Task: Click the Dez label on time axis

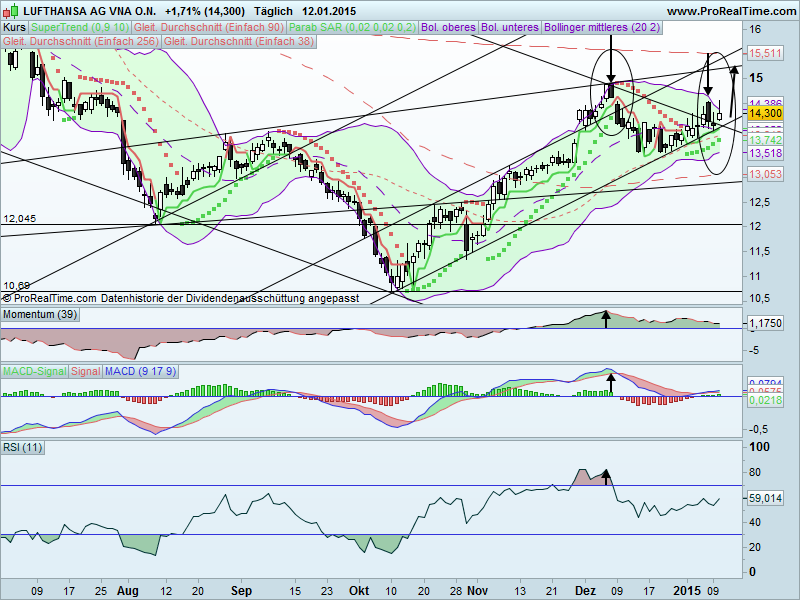Action: [585, 591]
